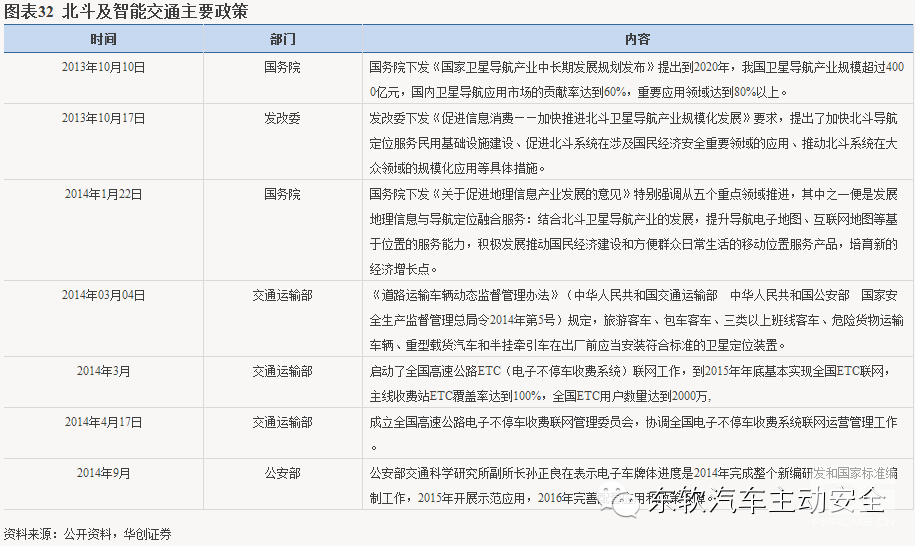Click the chart title 图表32 北斗及智能交通主要政策
The image size is (915, 546).
point(126,12)
